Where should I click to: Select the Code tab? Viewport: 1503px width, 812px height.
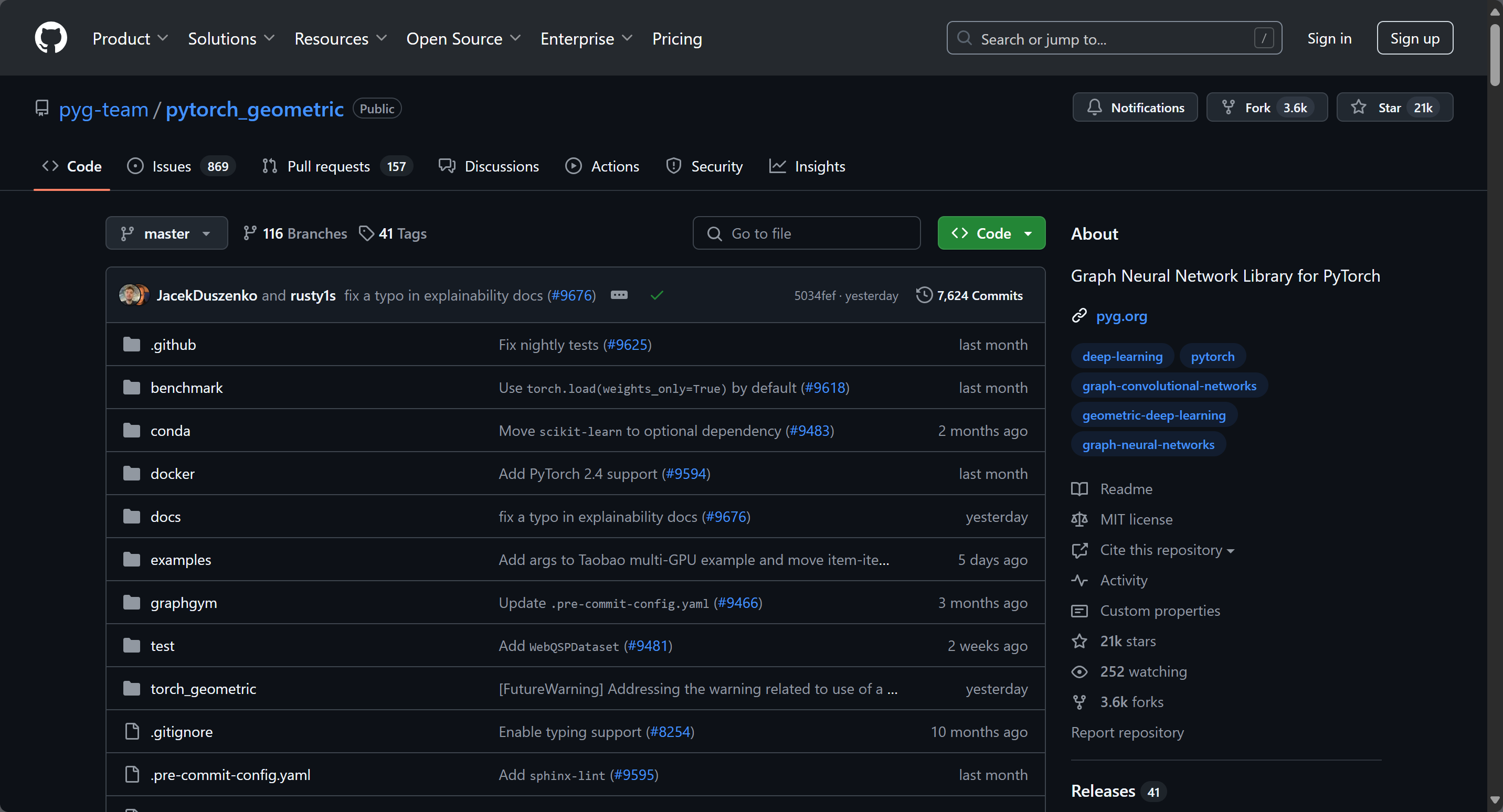(x=72, y=166)
